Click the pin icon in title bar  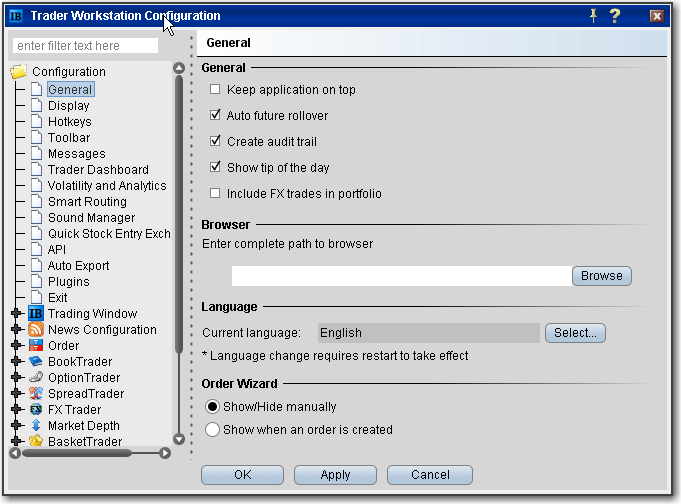pos(593,16)
